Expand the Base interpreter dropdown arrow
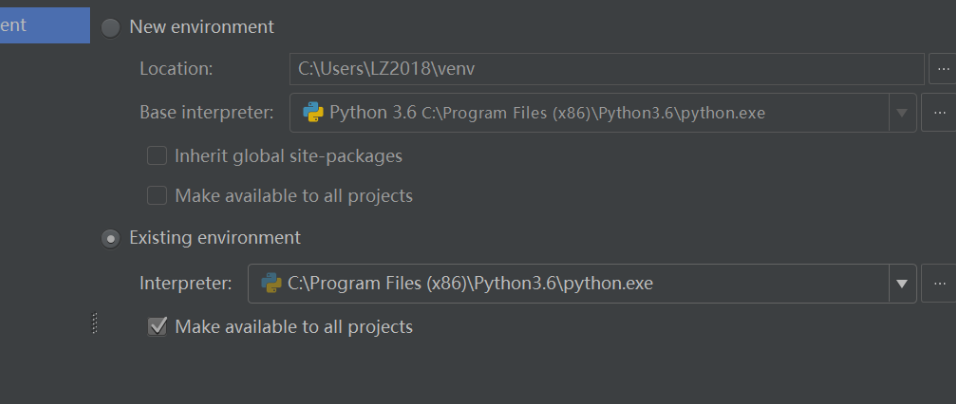 (x=903, y=113)
